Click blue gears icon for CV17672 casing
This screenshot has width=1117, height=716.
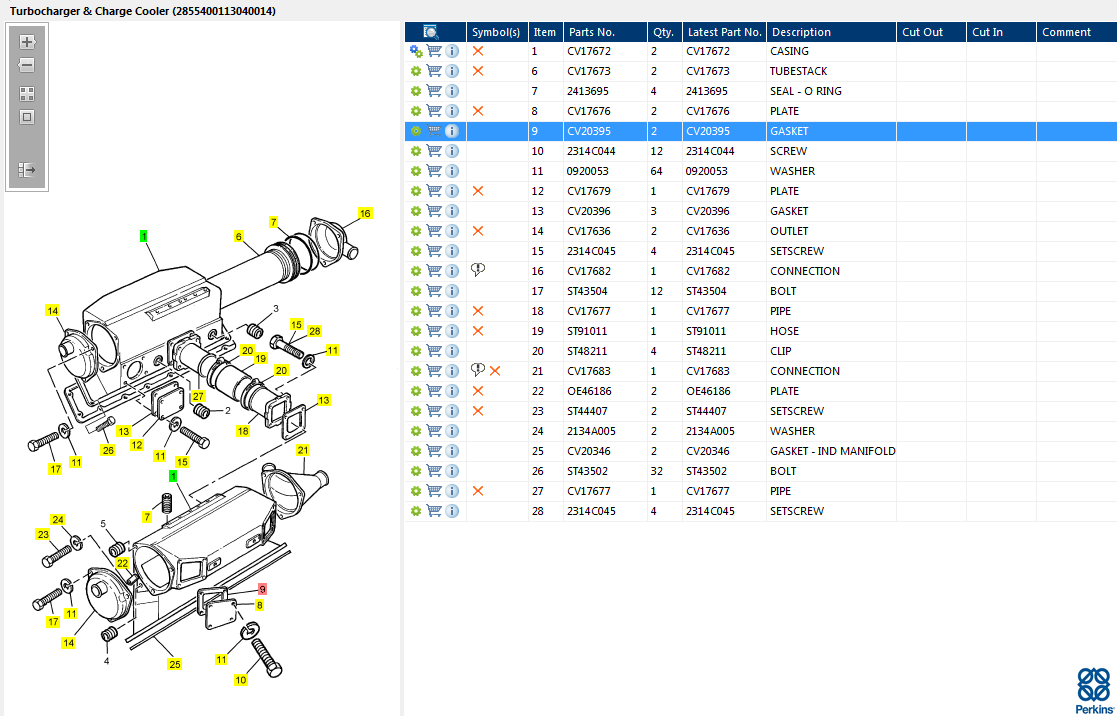(x=416, y=51)
